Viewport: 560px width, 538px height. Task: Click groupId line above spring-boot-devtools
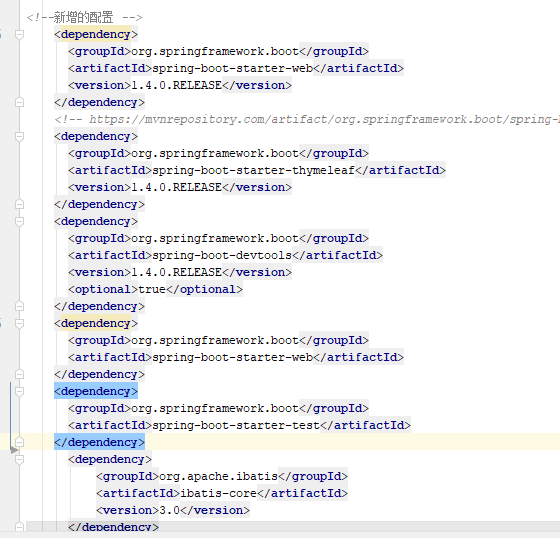point(219,238)
